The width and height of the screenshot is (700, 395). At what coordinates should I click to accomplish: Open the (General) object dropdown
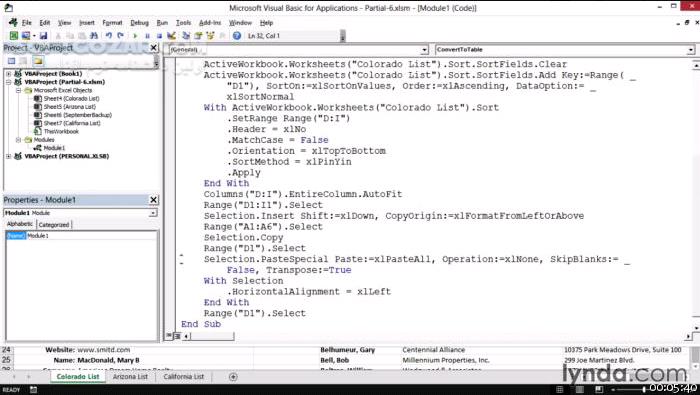pyautogui.click(x=424, y=50)
